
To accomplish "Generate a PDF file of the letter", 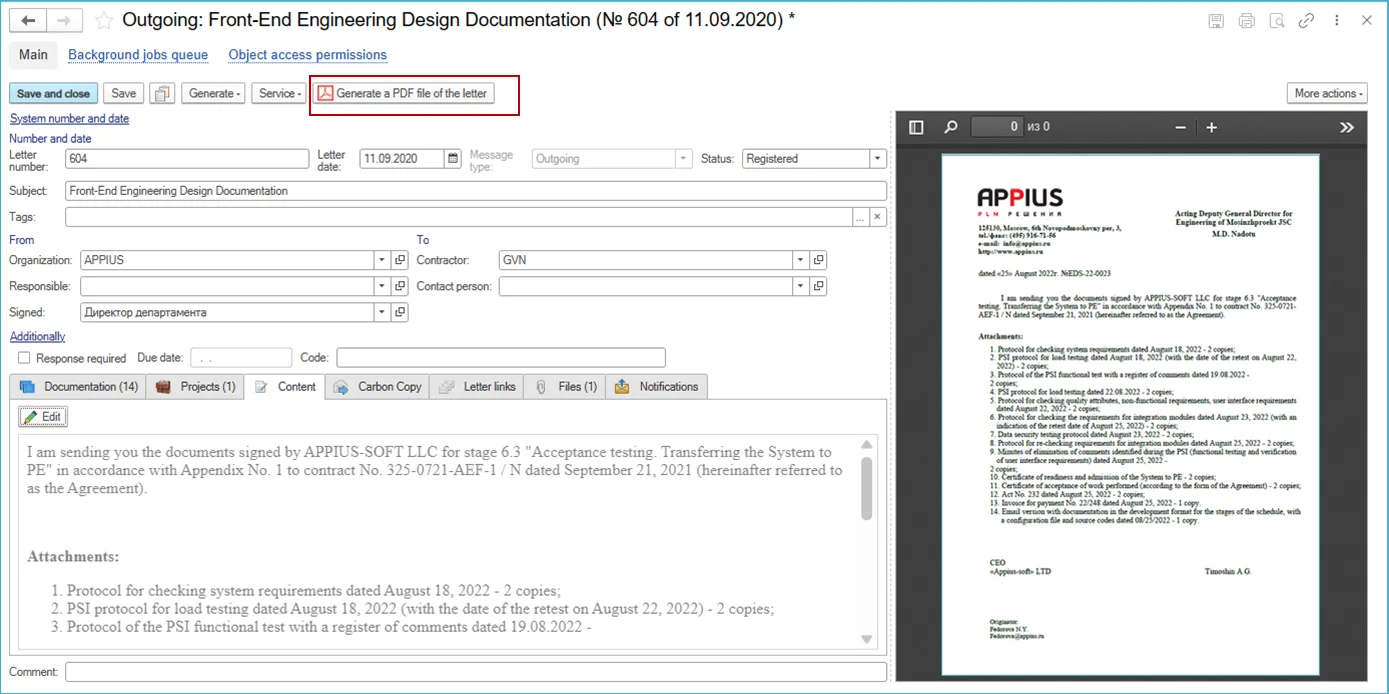I will point(403,93).
